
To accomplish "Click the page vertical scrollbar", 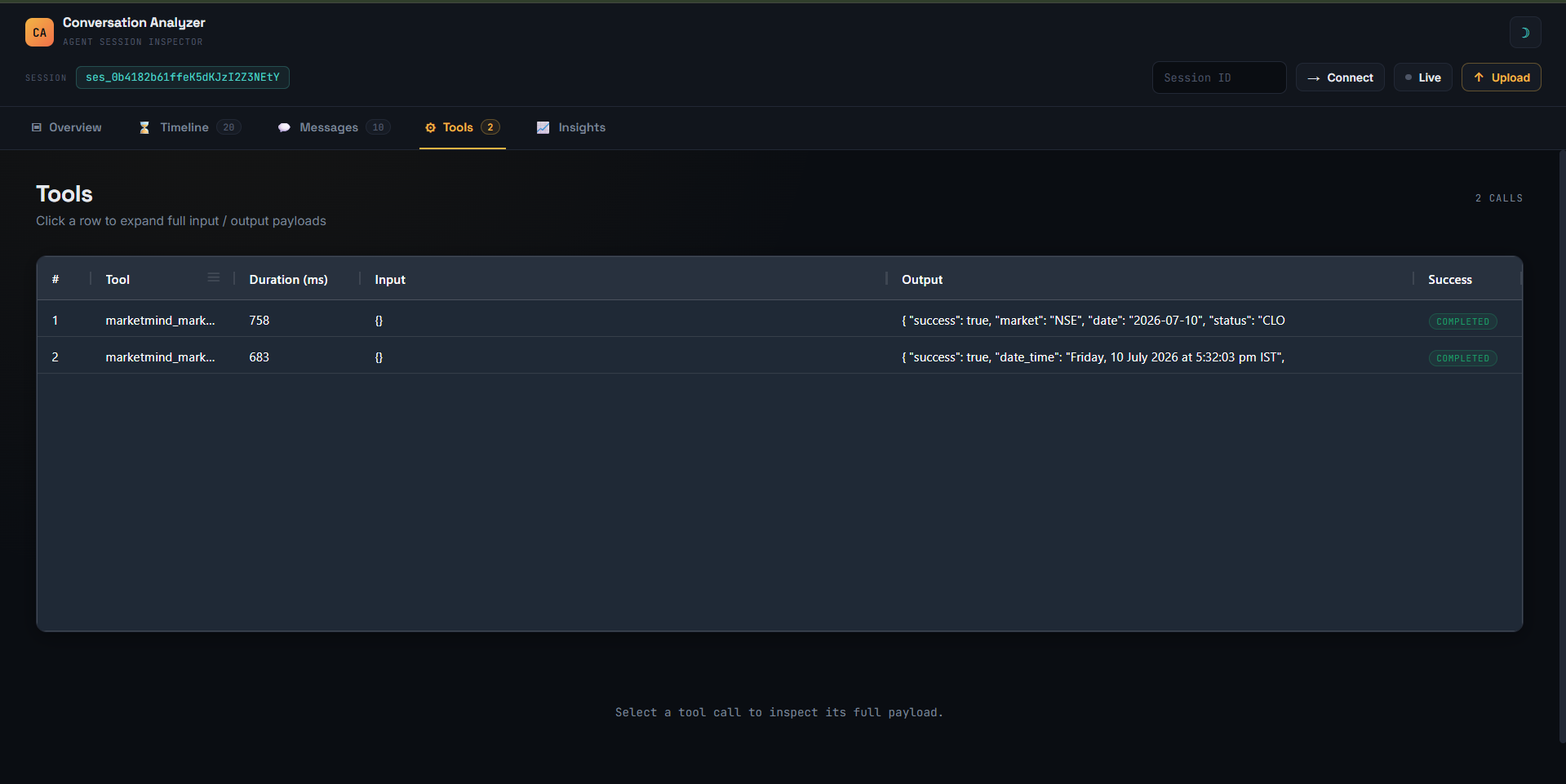I will click(1562, 445).
